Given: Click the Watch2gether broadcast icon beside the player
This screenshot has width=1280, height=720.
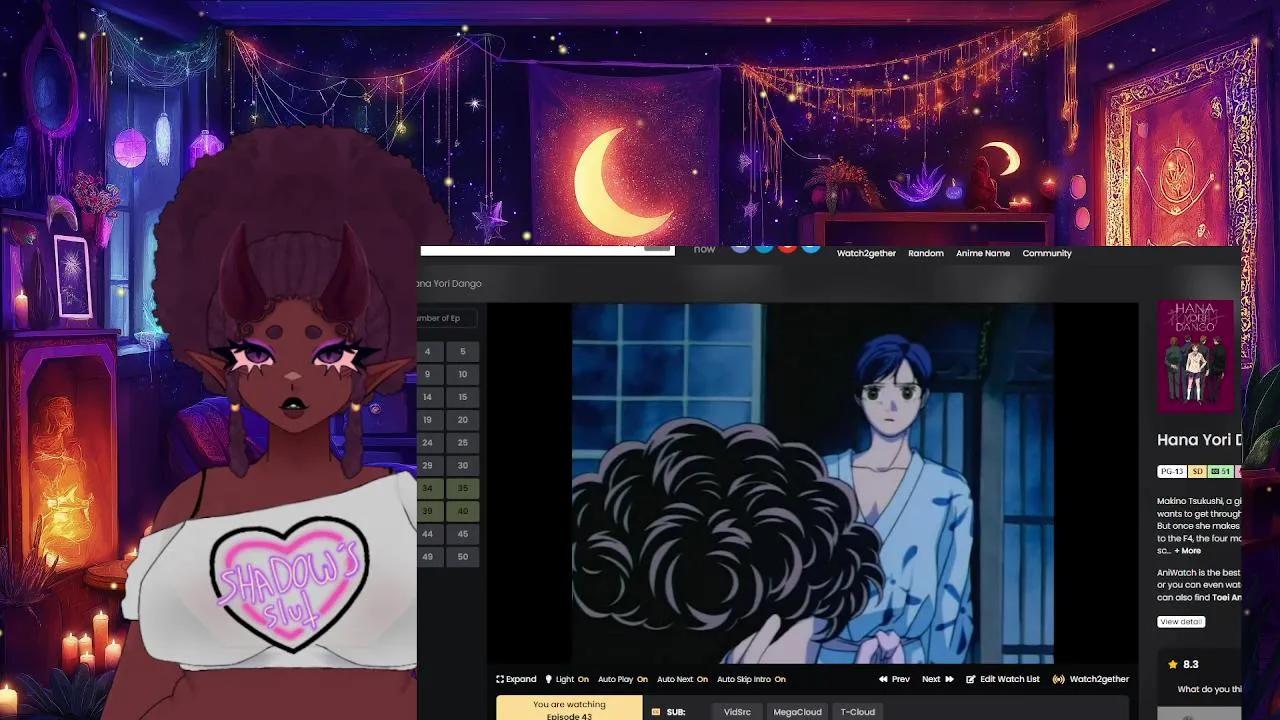Looking at the screenshot, I should (x=1060, y=679).
